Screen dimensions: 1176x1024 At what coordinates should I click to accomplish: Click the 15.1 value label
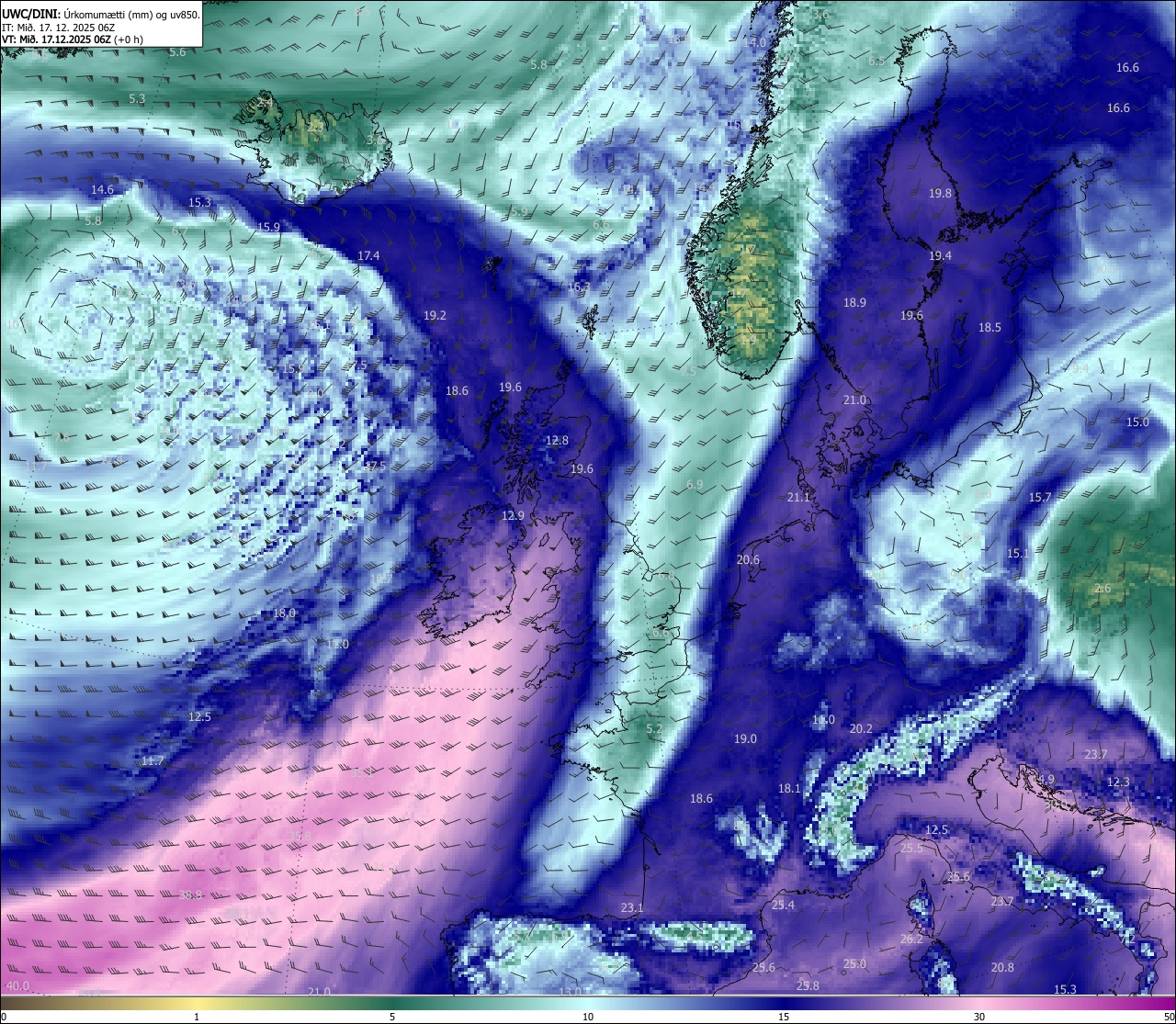1018,554
